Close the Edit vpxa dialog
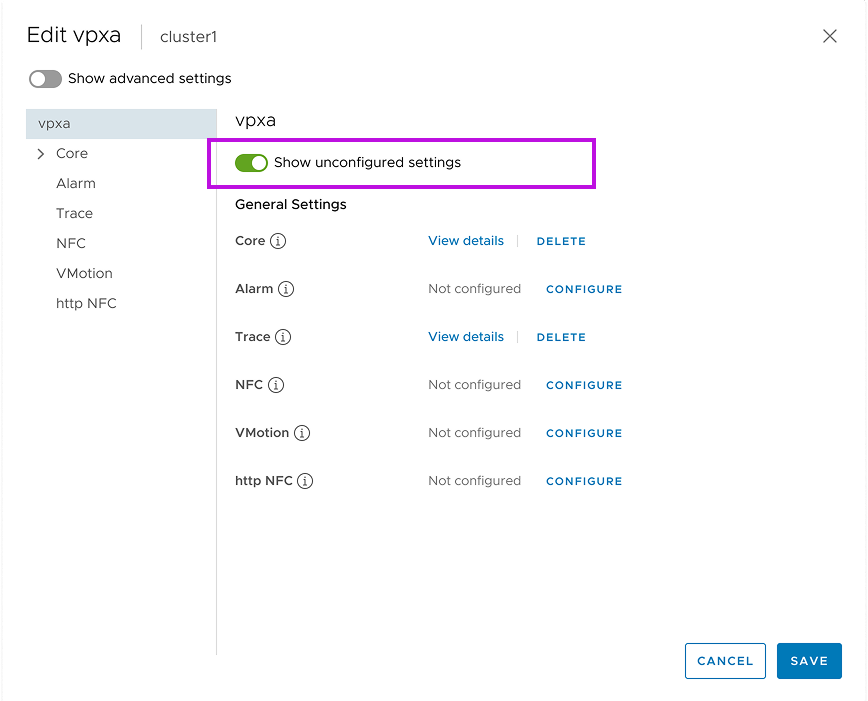Viewport: 868px width, 701px height. 829,36
